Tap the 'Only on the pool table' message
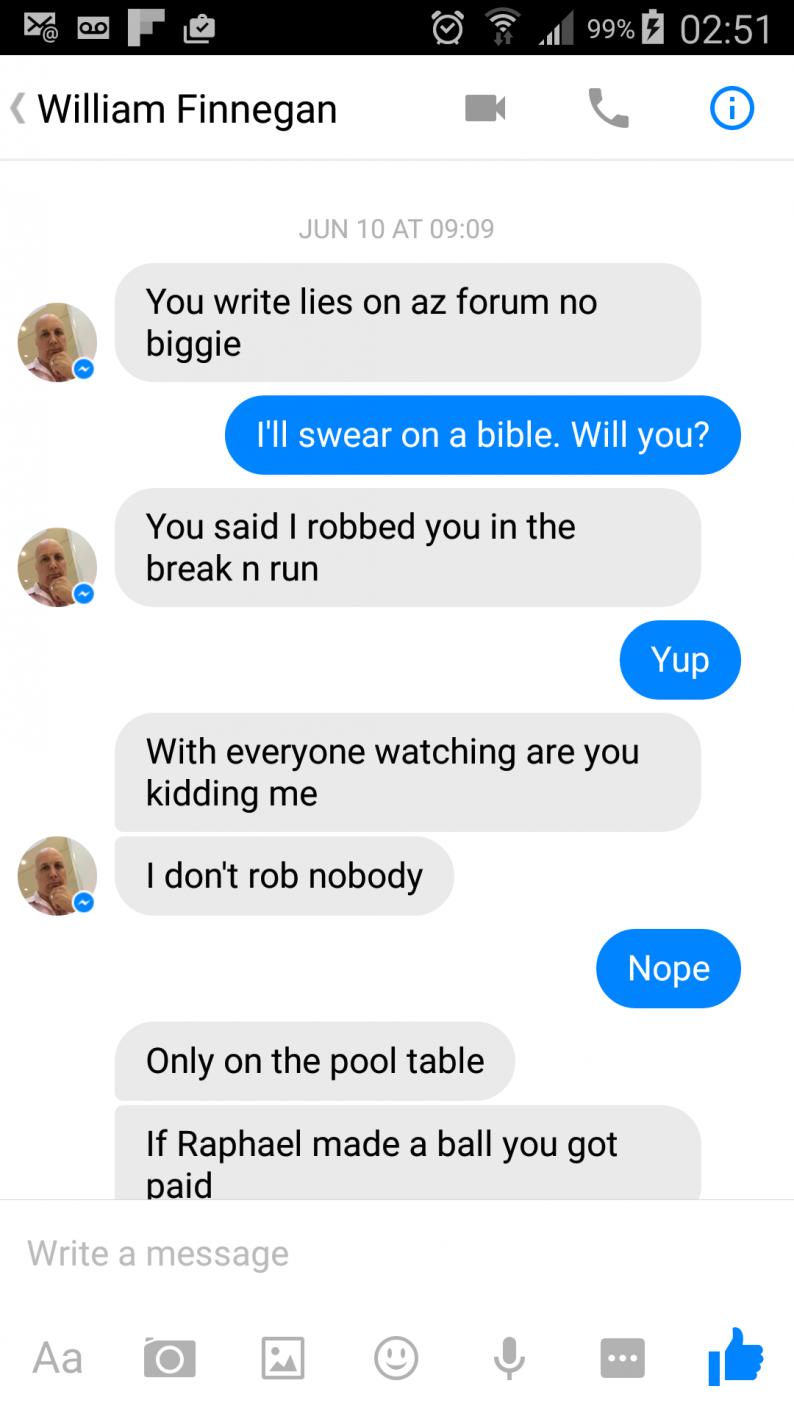This screenshot has width=794, height=1411. pos(315,1061)
